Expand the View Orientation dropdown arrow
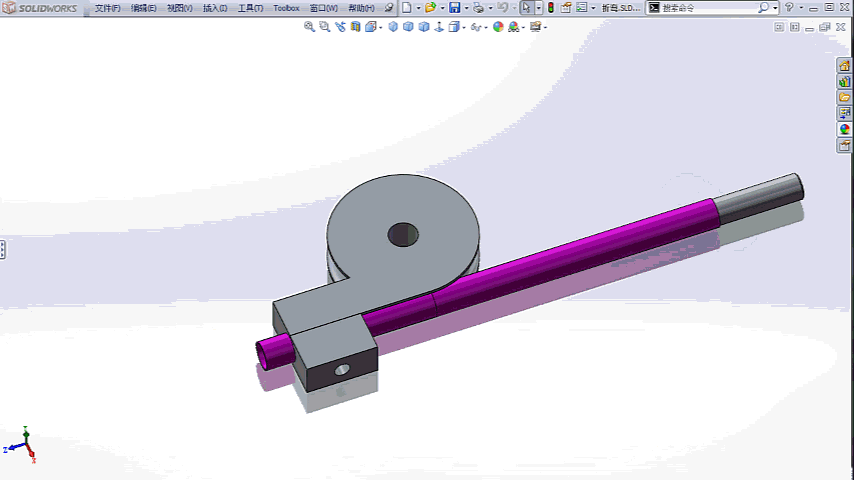Viewport: 854px width, 480px height. pos(381,27)
